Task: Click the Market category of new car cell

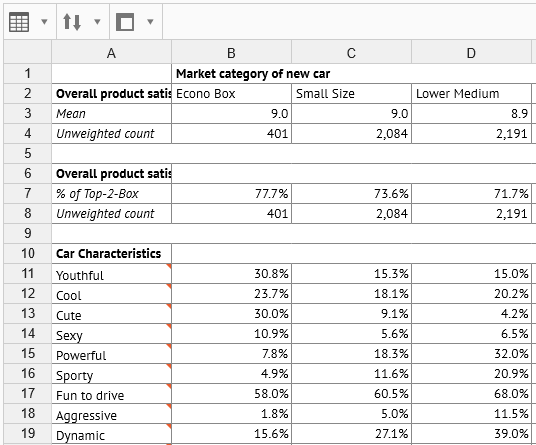Action: [x=253, y=73]
